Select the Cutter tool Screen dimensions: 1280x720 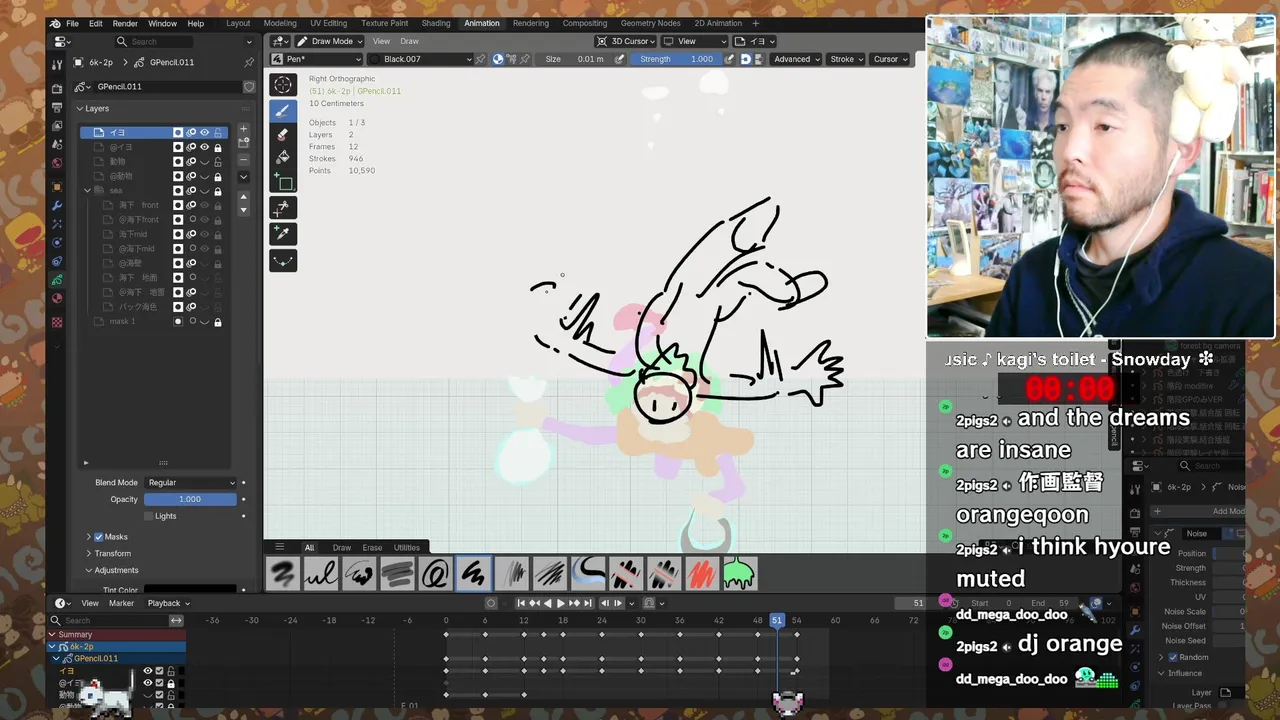283,207
